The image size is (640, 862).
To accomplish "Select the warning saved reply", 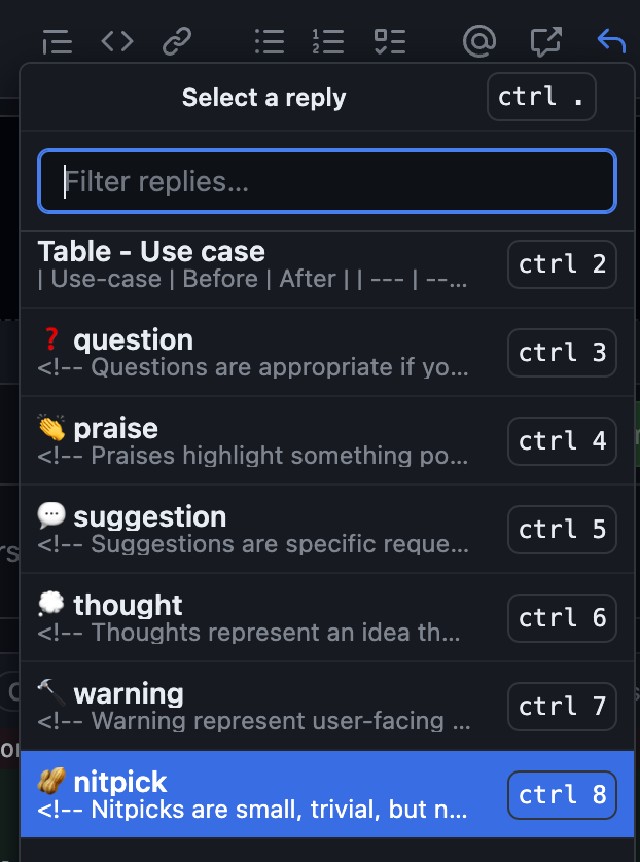I will [327, 706].
